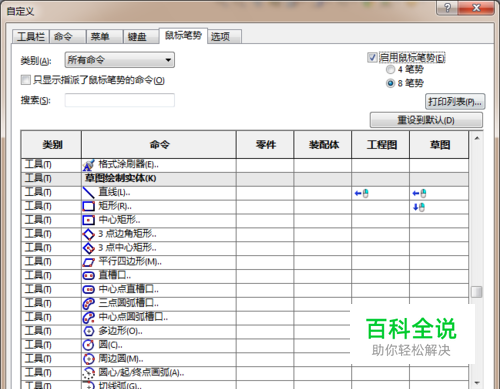Screen dimensions: 500x389
Task: Click the 打印列表 button
Action: click(455, 102)
